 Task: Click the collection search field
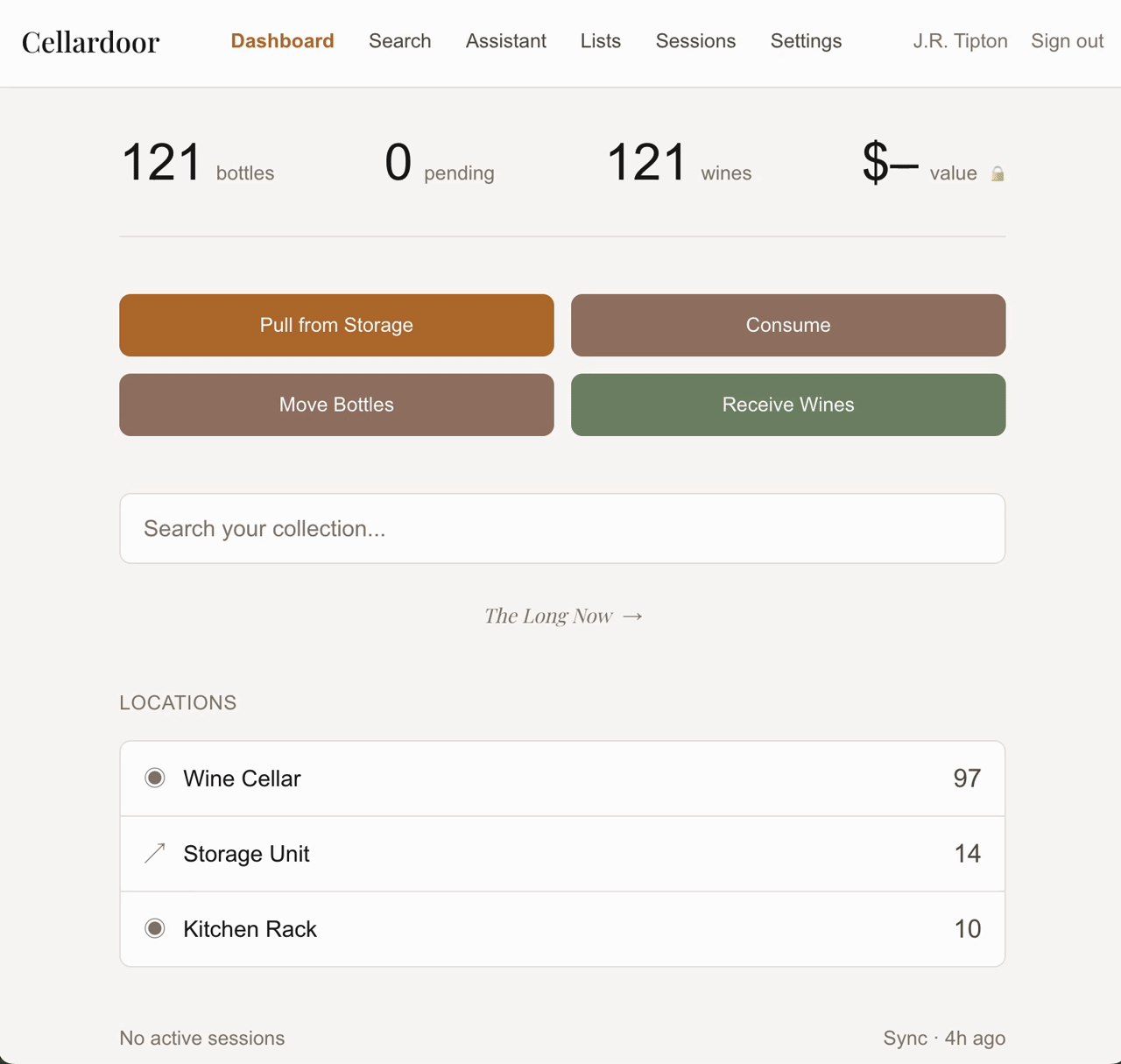562,528
